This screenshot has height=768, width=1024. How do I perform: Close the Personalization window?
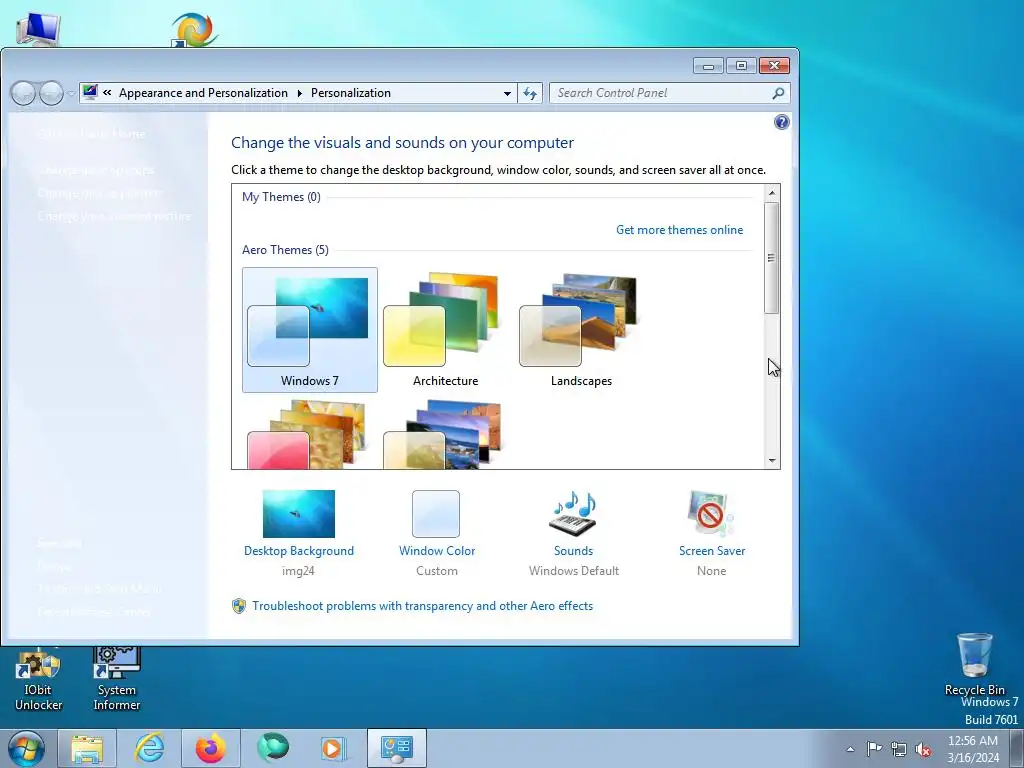point(774,66)
